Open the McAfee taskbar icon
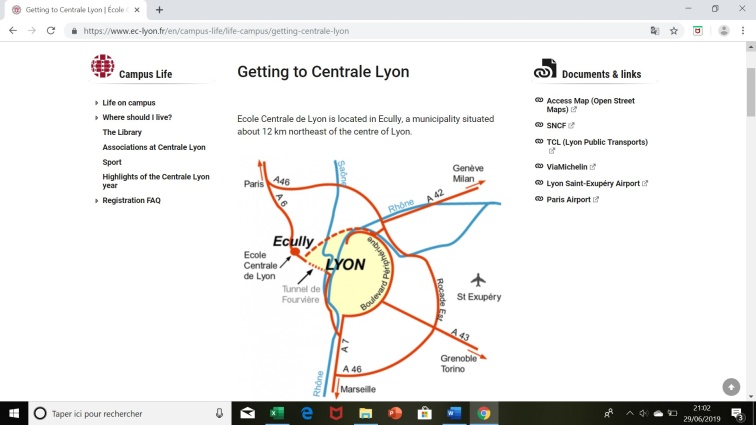 point(336,413)
